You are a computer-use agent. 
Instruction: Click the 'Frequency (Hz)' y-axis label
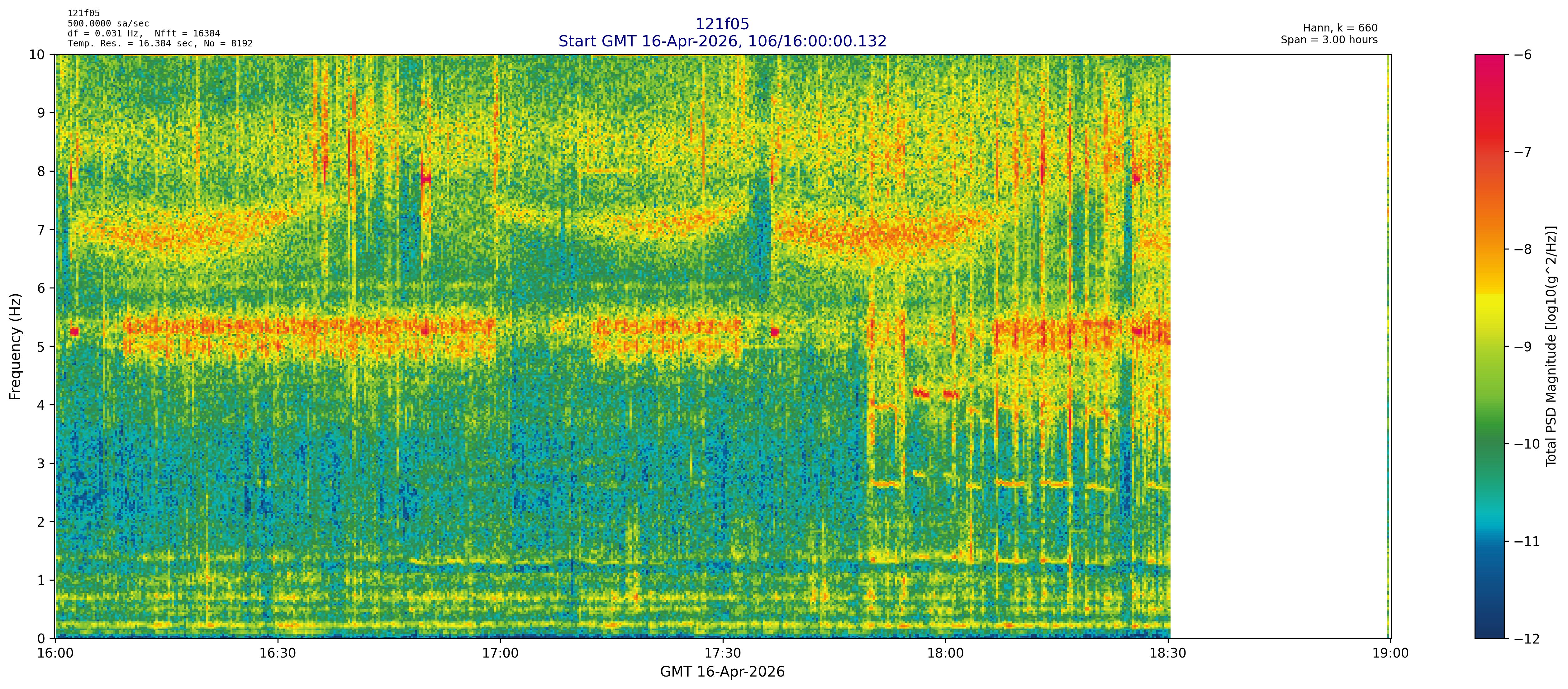(x=15, y=346)
